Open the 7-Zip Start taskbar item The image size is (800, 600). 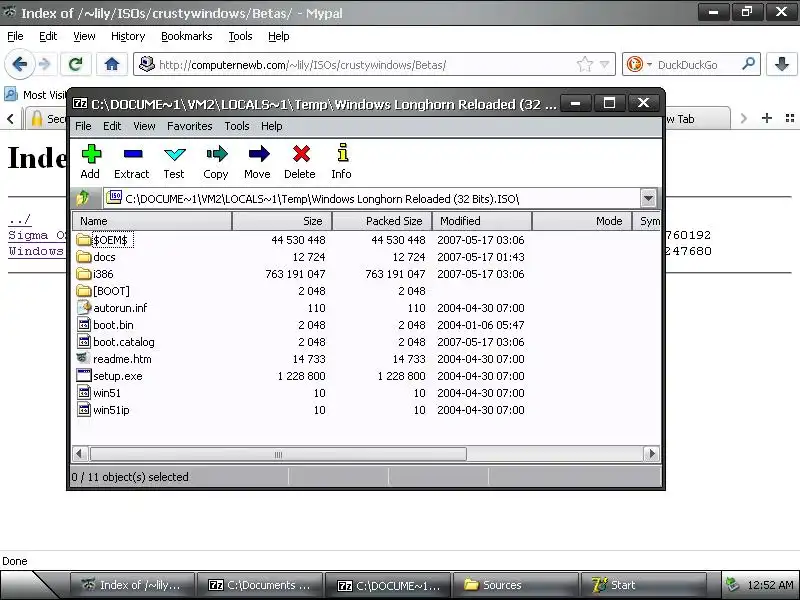click(643, 585)
